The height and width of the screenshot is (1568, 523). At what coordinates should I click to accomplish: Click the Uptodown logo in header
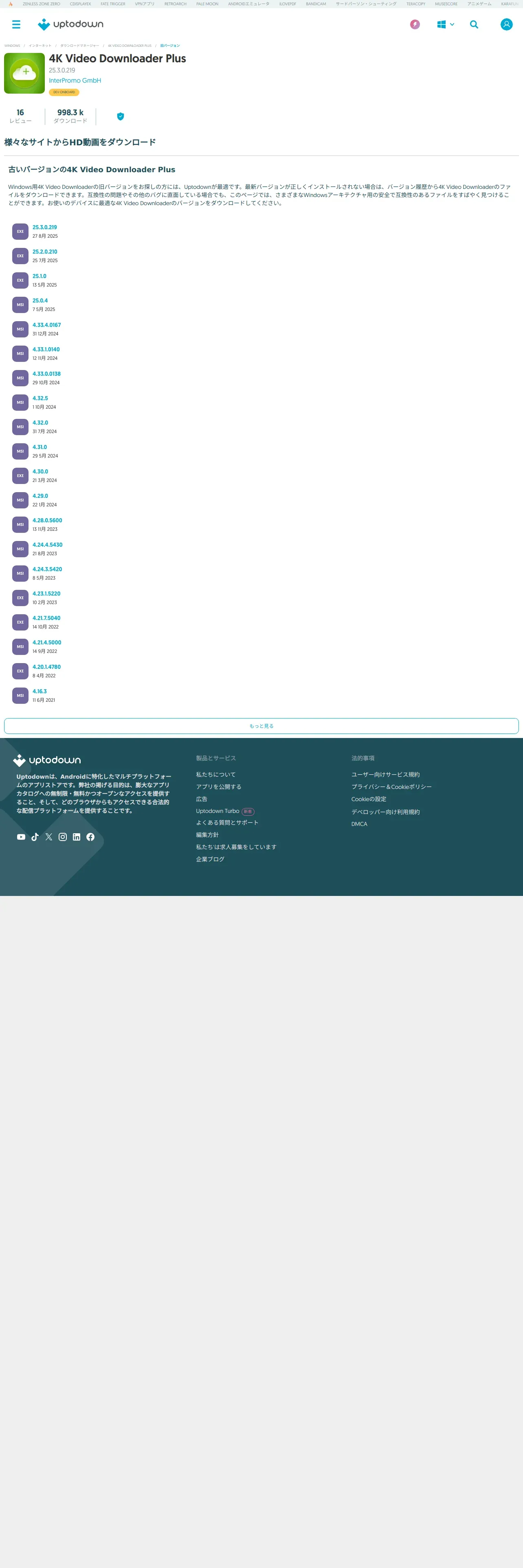coord(70,24)
